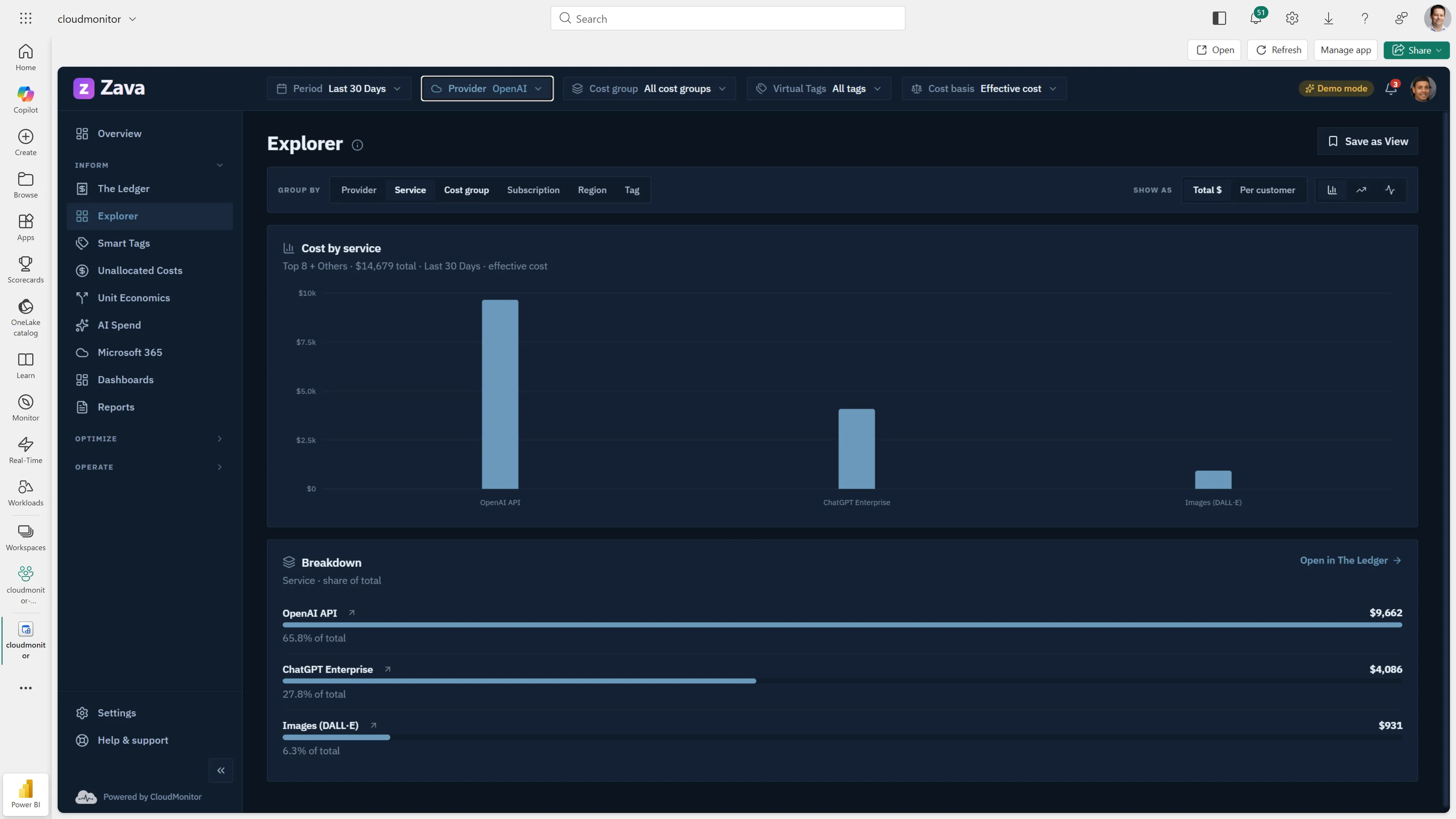The image size is (1456, 819).
Task: Open Unit Economics page
Action: (x=150, y=298)
